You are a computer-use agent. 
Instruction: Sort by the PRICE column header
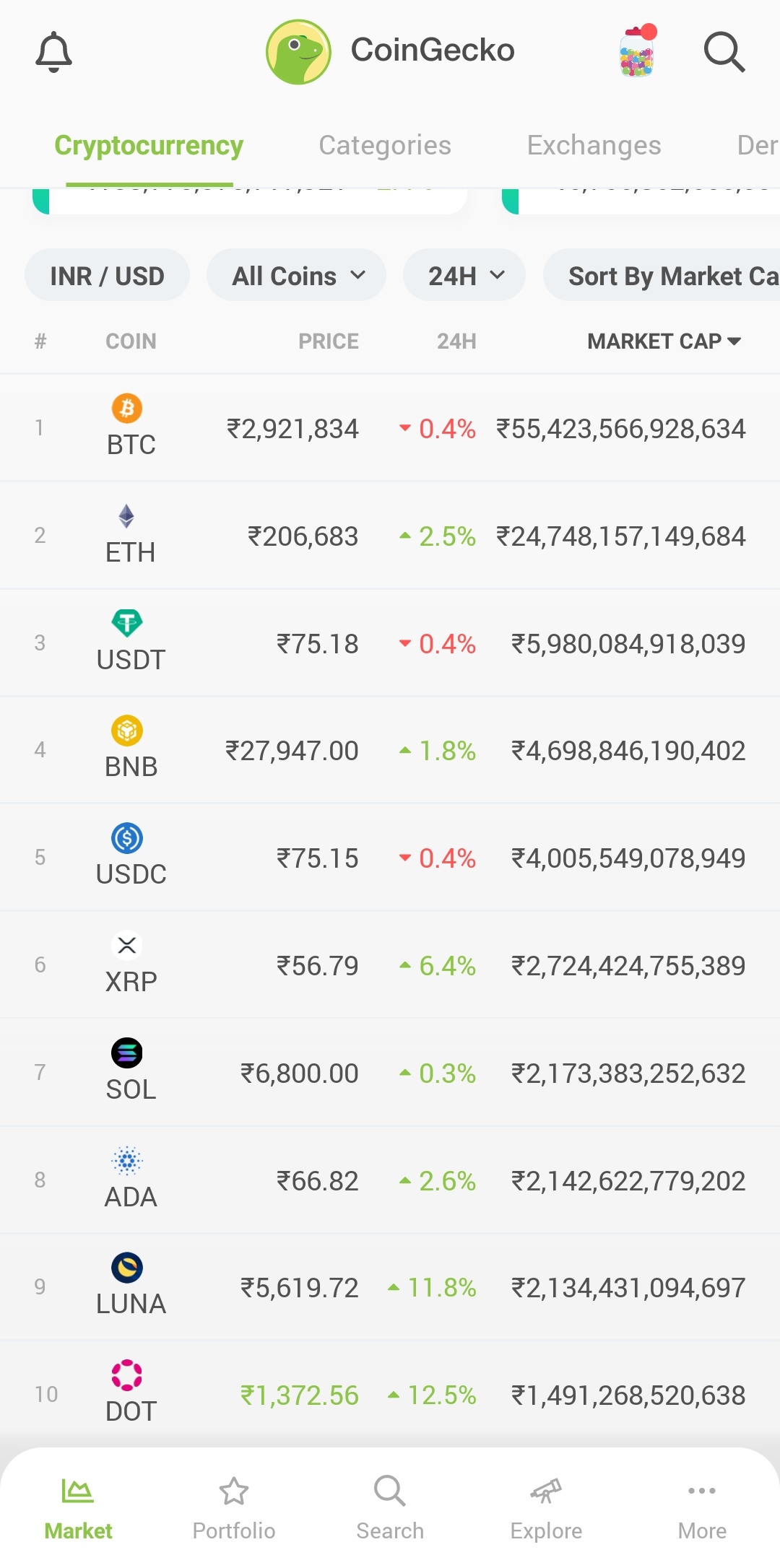point(329,341)
